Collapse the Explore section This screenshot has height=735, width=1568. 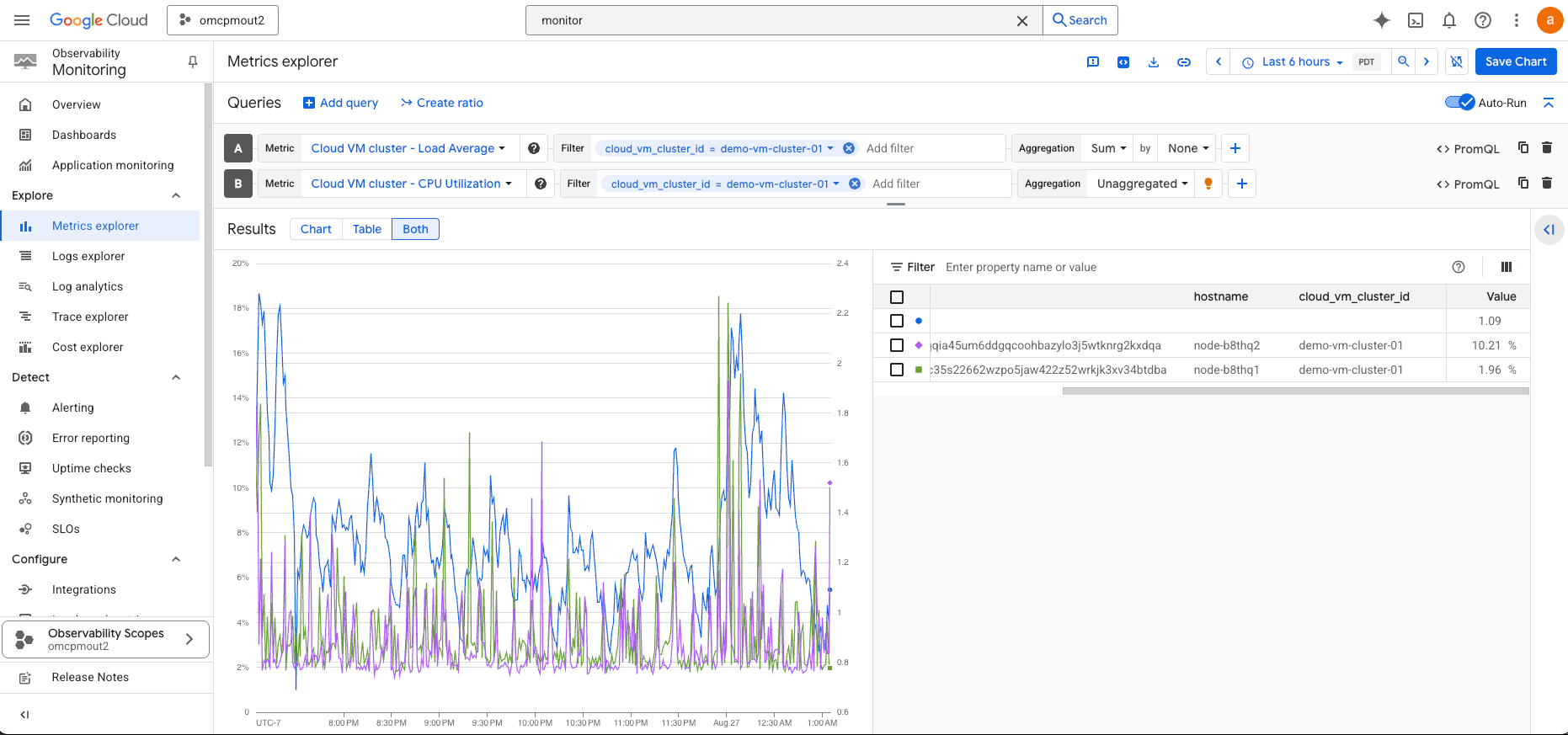click(x=176, y=195)
